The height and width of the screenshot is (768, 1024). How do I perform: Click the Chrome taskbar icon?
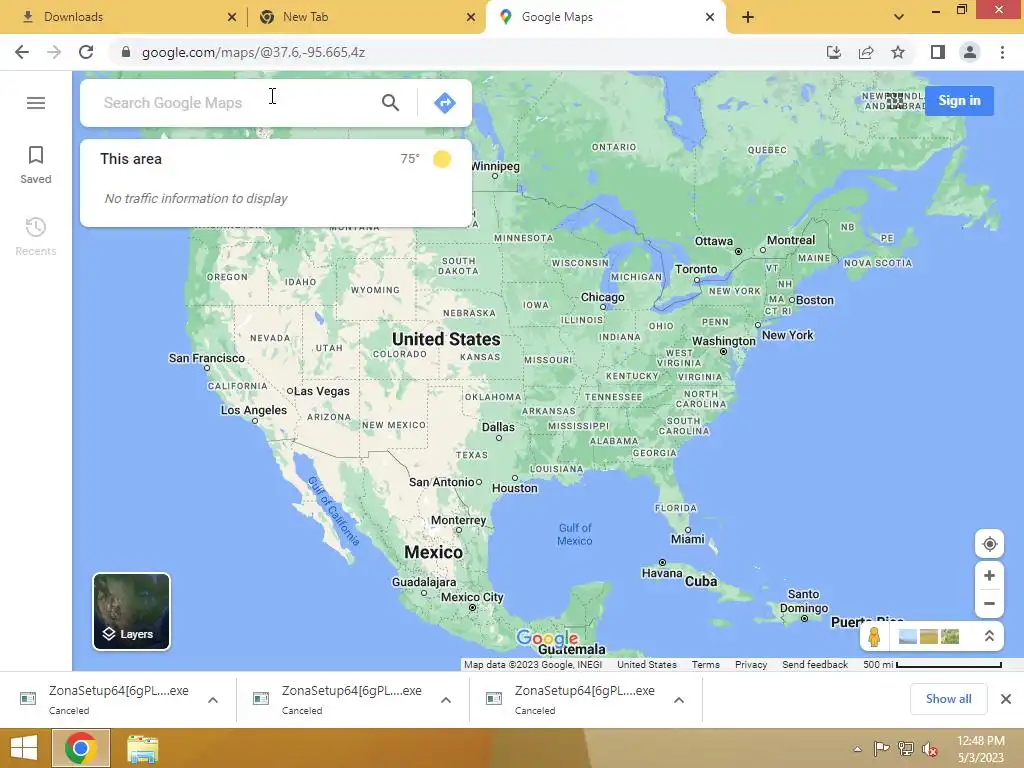pos(81,748)
